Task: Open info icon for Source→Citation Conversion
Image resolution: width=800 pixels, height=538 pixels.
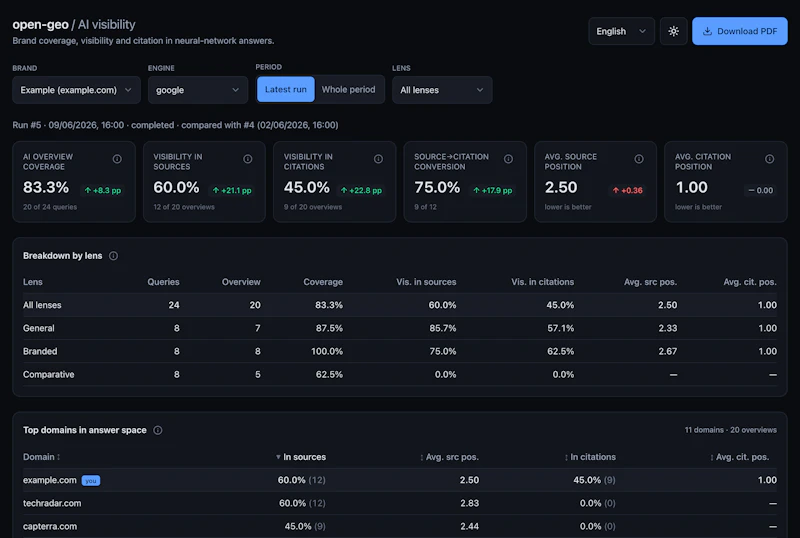Action: point(508,159)
